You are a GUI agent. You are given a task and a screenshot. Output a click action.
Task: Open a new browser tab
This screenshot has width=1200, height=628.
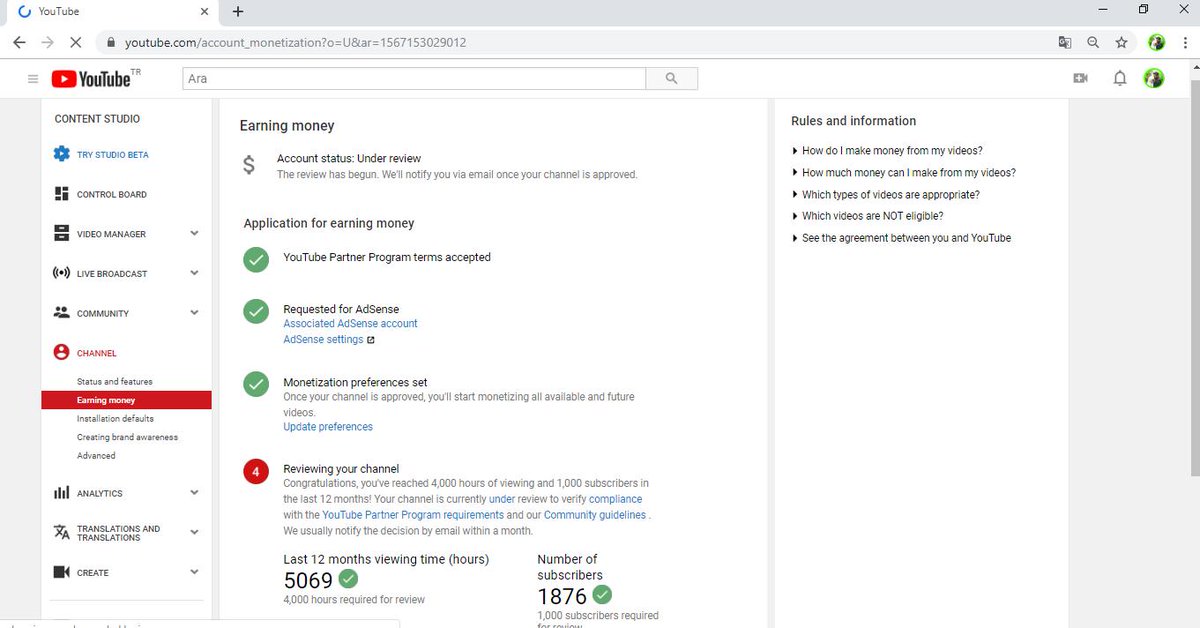(237, 12)
